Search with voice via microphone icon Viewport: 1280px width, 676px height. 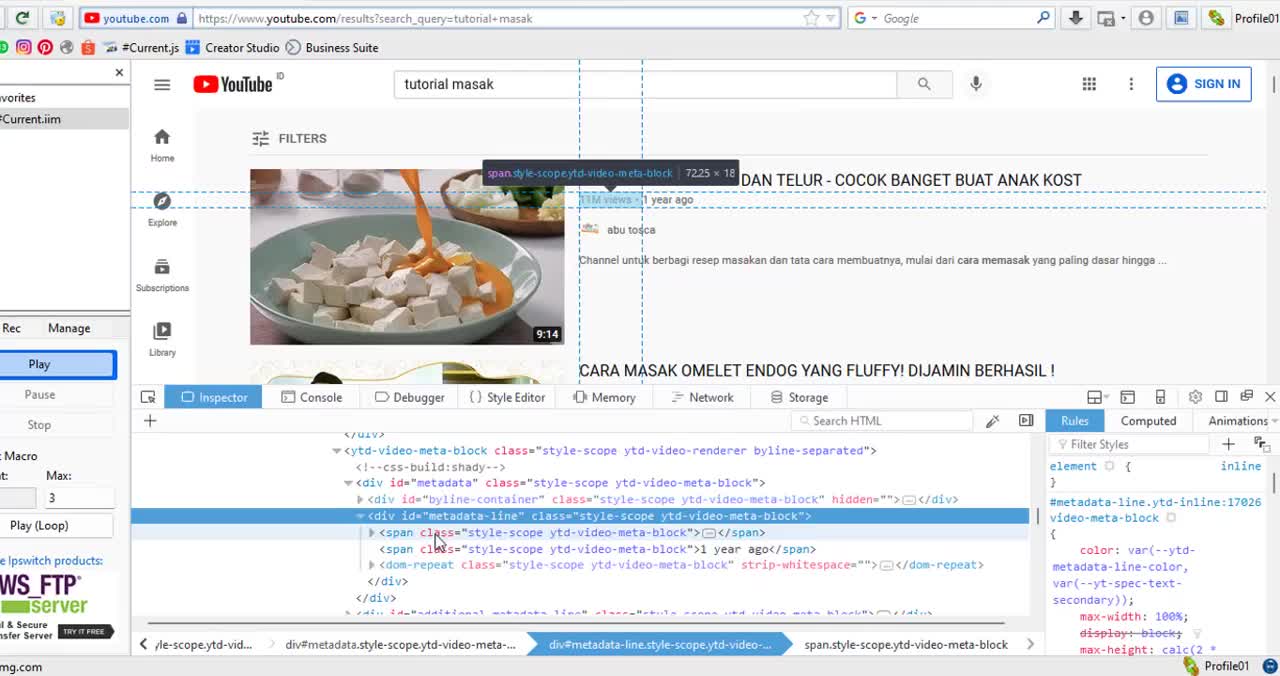[976, 84]
